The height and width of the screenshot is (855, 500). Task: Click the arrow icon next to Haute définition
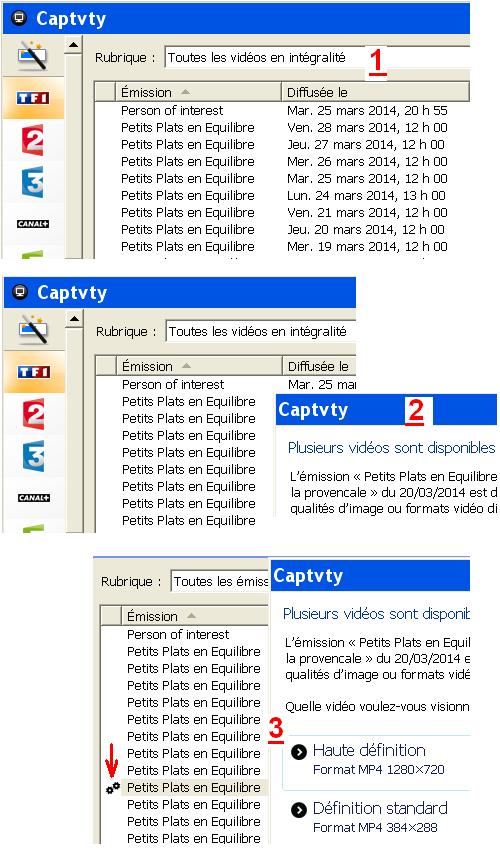pos(299,752)
